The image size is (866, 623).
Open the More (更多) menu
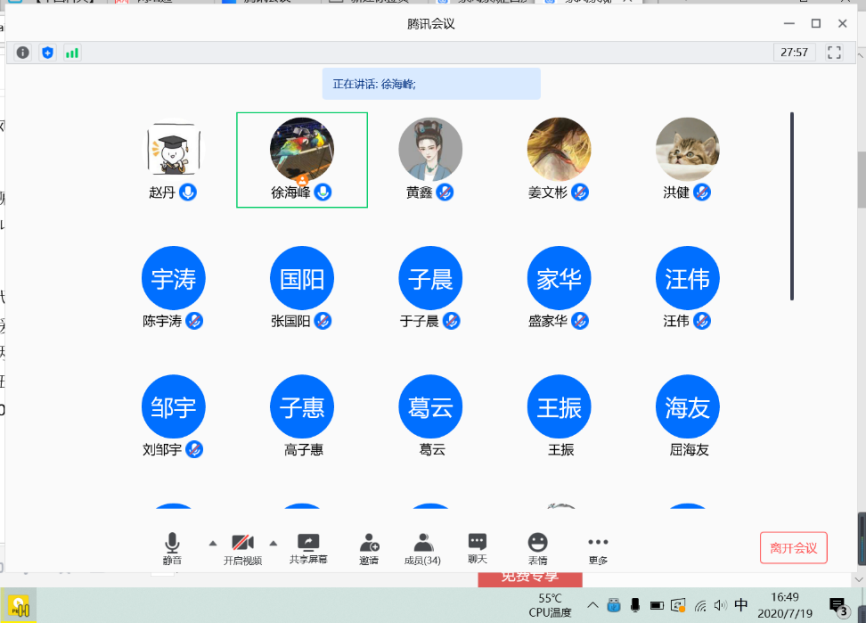(598, 548)
